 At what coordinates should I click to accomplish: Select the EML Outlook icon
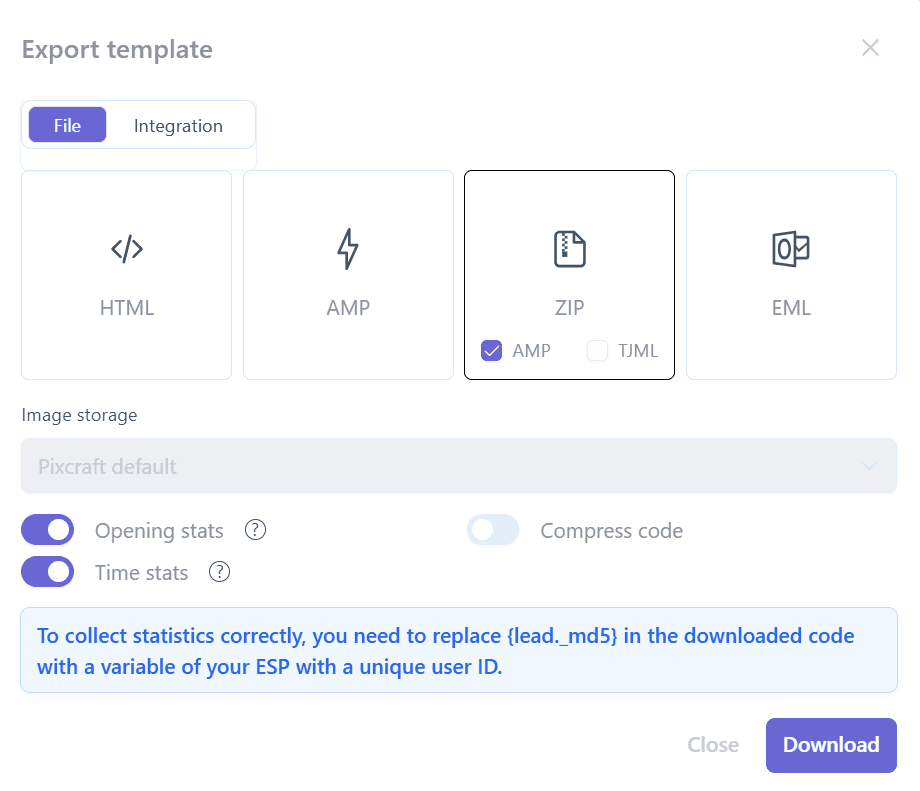coord(791,249)
